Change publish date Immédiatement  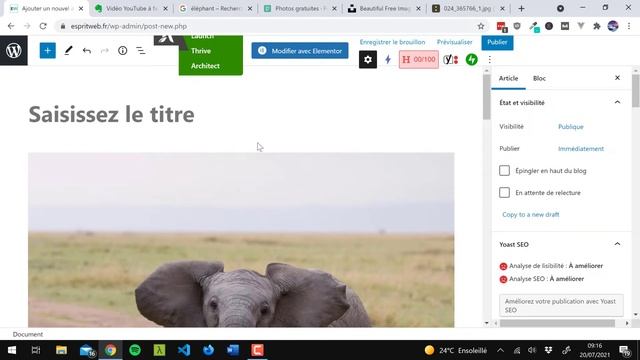click(x=581, y=149)
